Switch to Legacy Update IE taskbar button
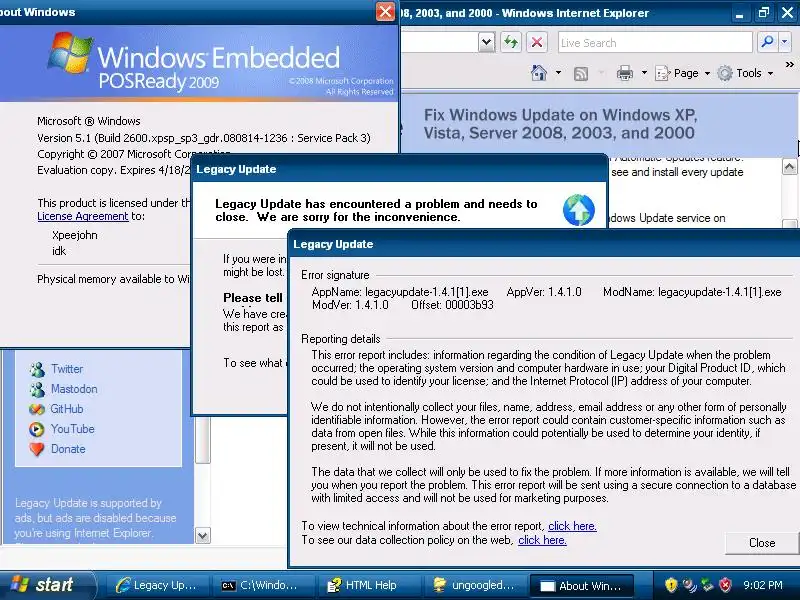The width and height of the screenshot is (800, 600). (x=157, y=585)
